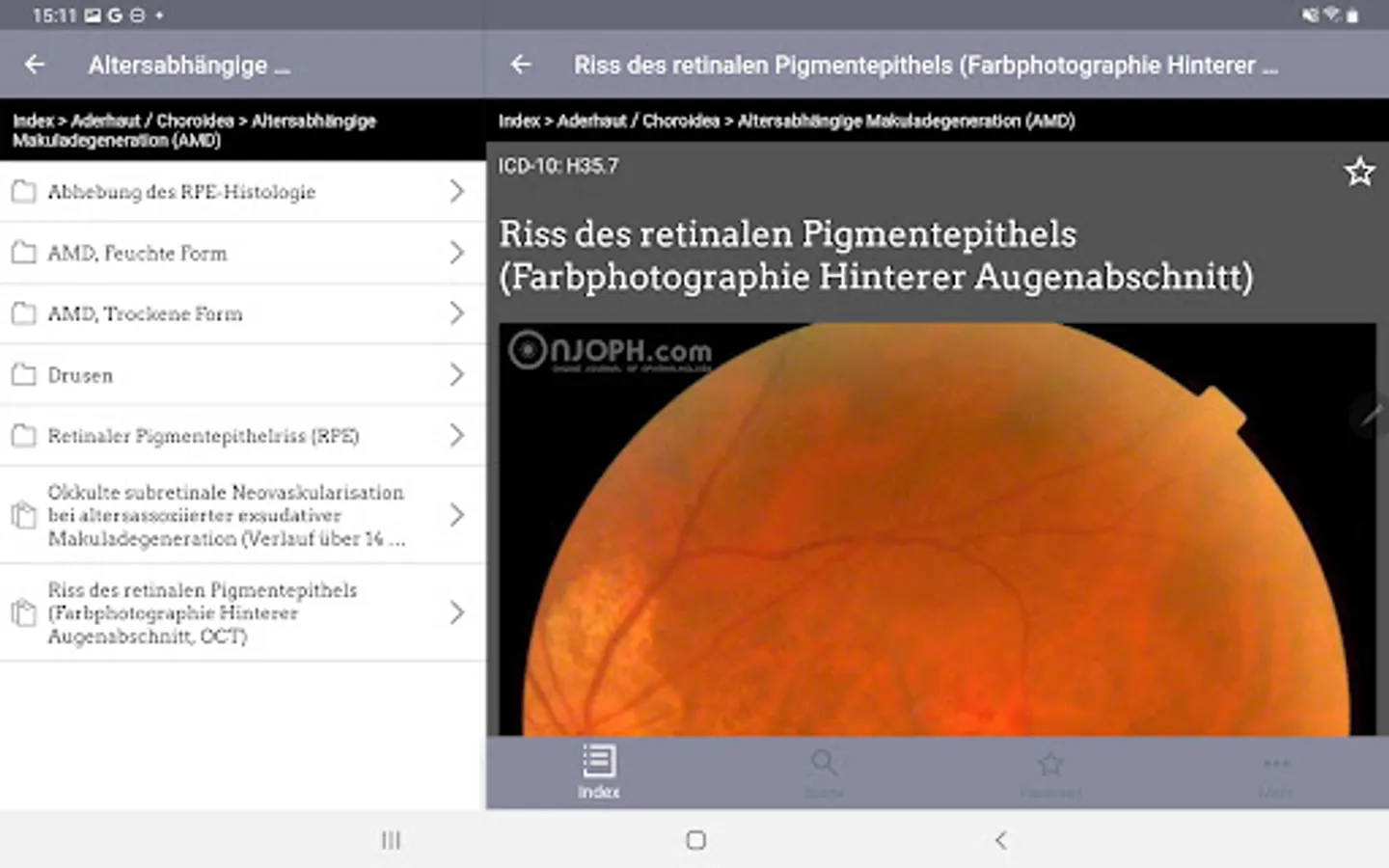Open the favorites tab with star icon
1389x868 pixels.
coord(1050,772)
